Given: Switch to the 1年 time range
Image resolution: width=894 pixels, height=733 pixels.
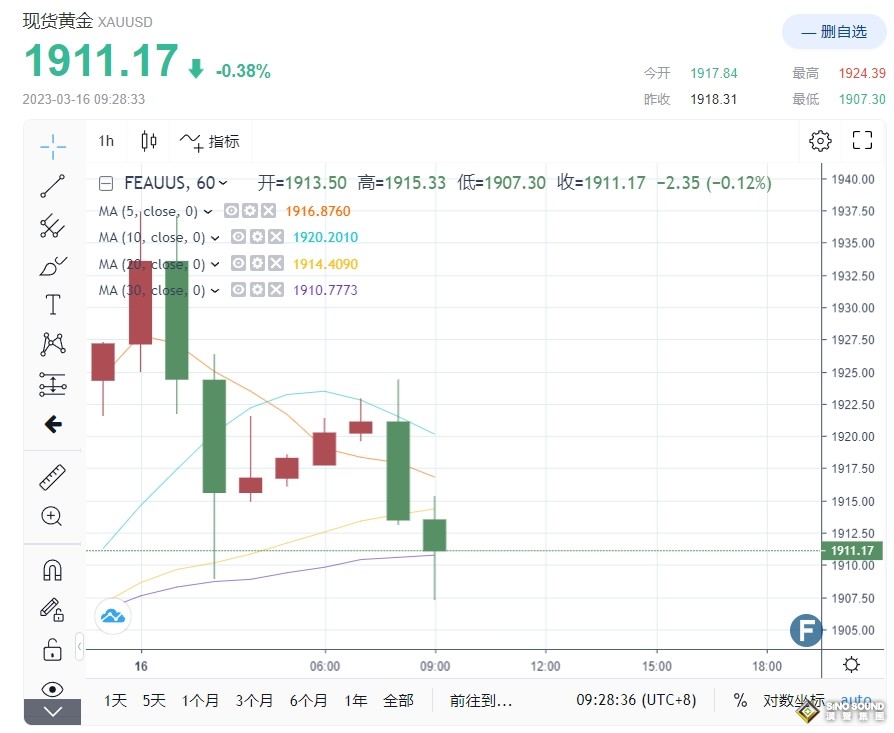Looking at the screenshot, I should pos(356,701).
